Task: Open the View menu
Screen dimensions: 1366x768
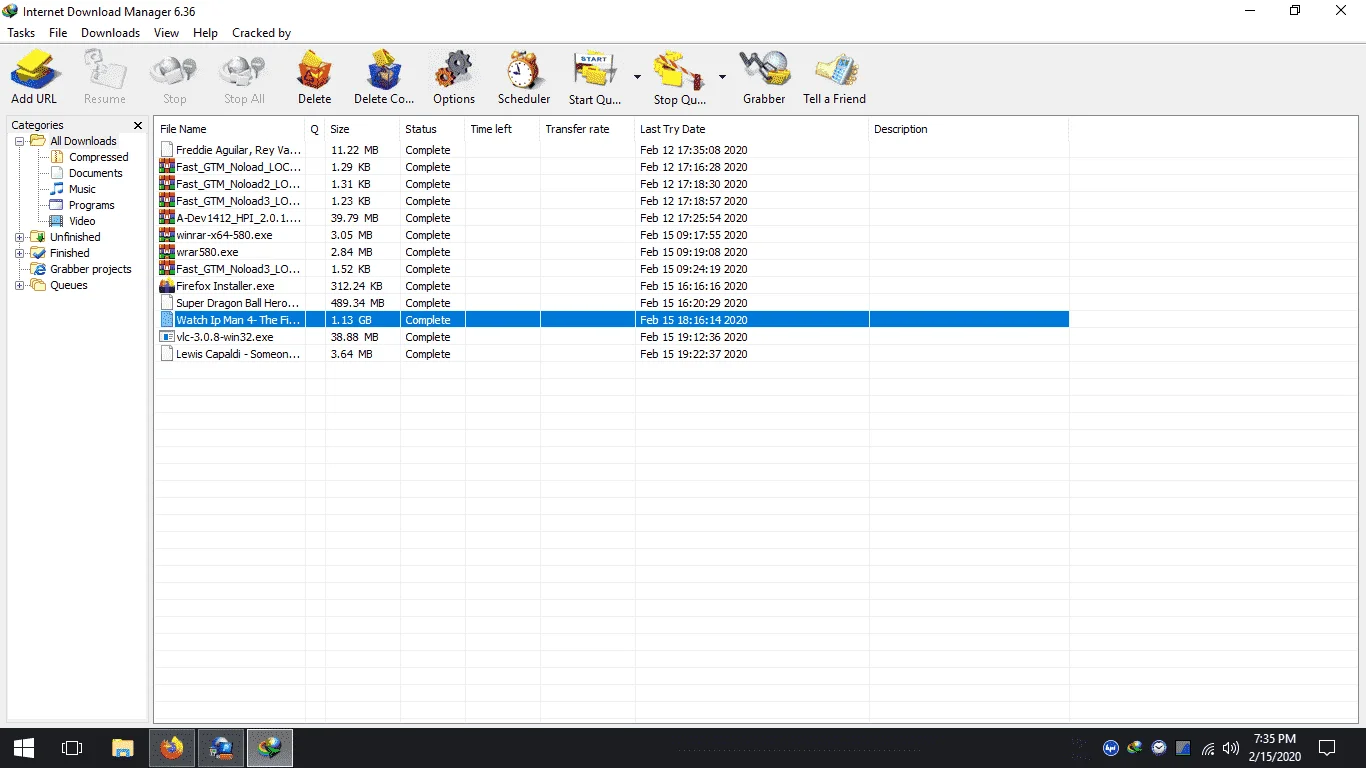Action: click(x=167, y=33)
